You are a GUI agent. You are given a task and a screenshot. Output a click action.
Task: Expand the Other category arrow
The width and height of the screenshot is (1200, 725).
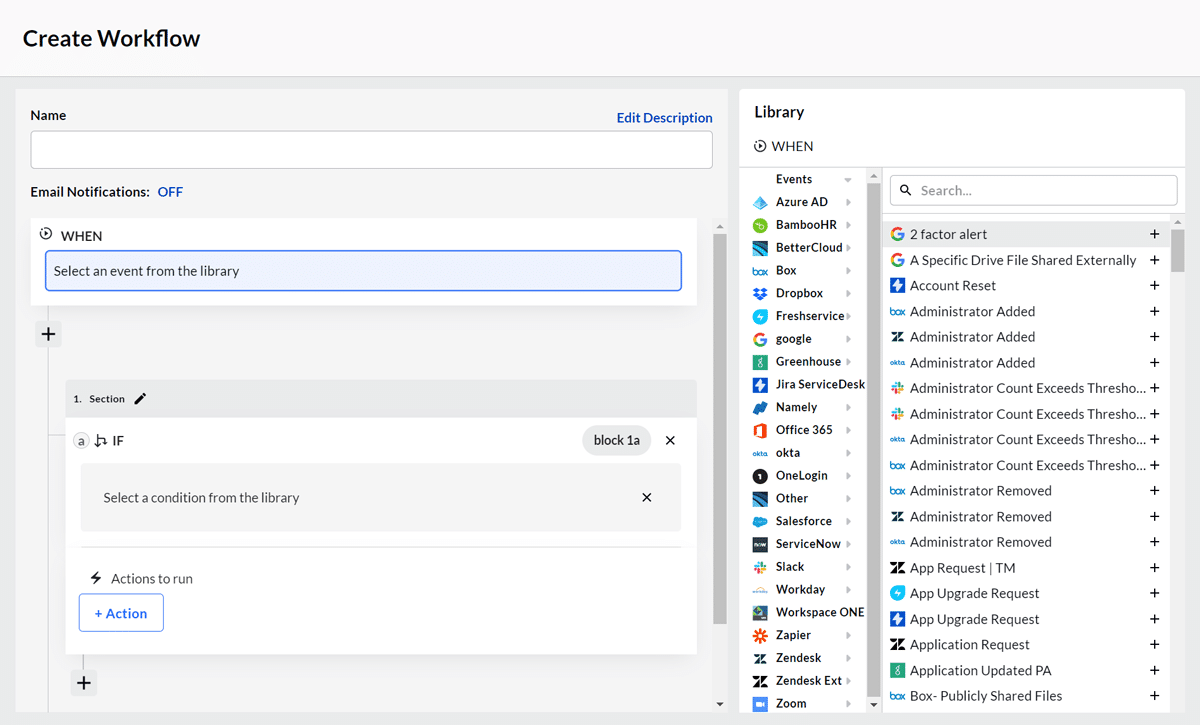pos(848,498)
